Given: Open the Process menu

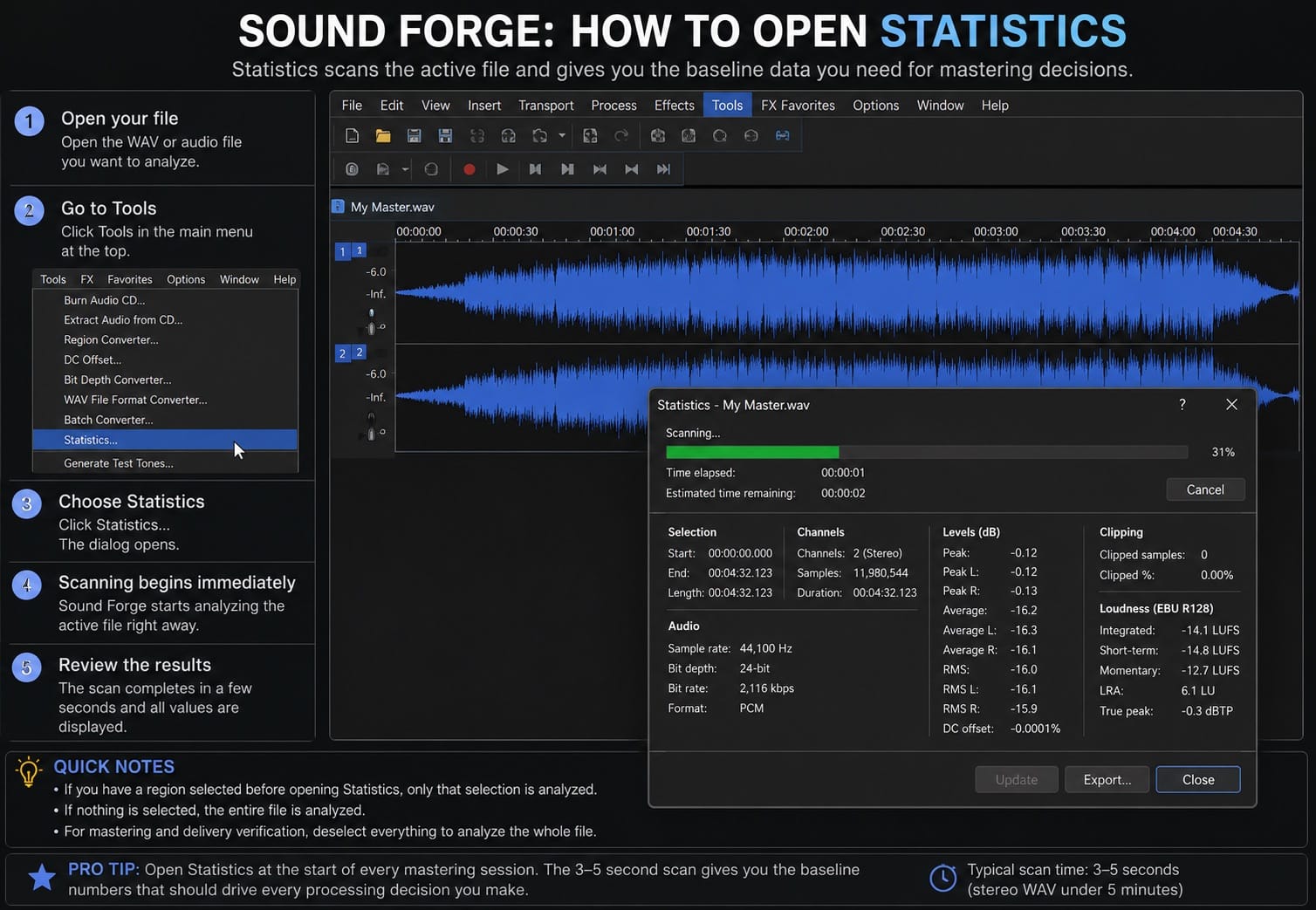Looking at the screenshot, I should [x=614, y=105].
